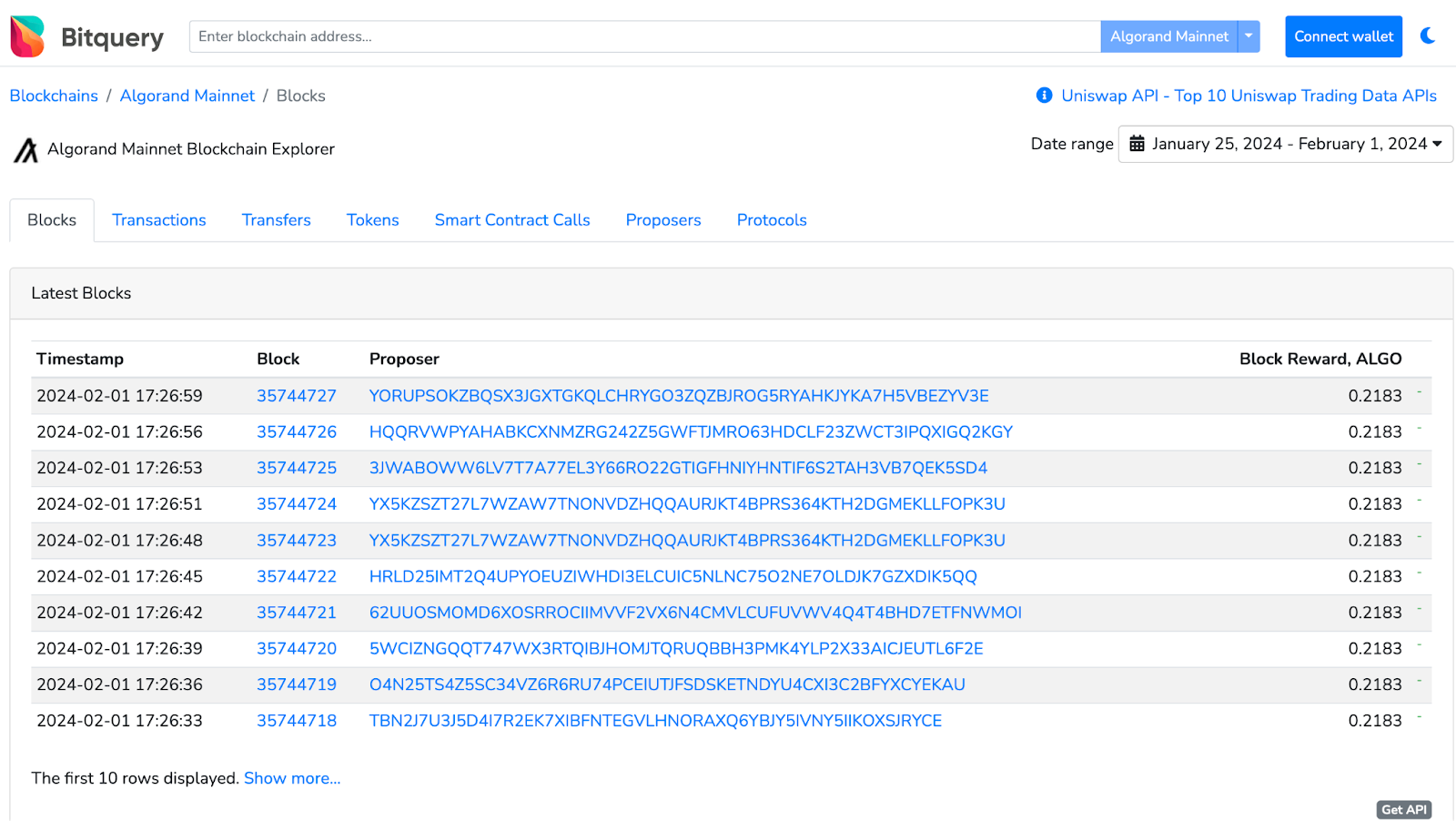Click the Timestamp column header
Screen dimensions: 1456x821
coord(80,359)
